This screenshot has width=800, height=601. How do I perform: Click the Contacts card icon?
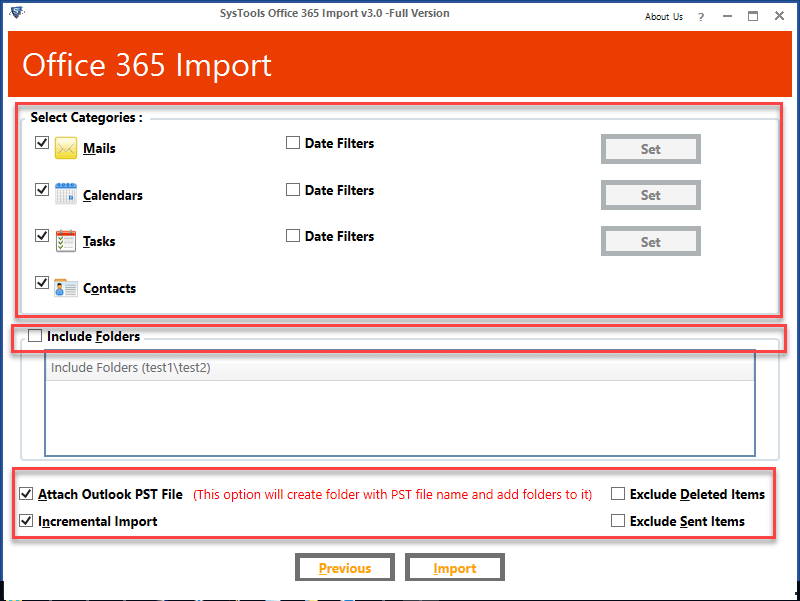tap(66, 288)
